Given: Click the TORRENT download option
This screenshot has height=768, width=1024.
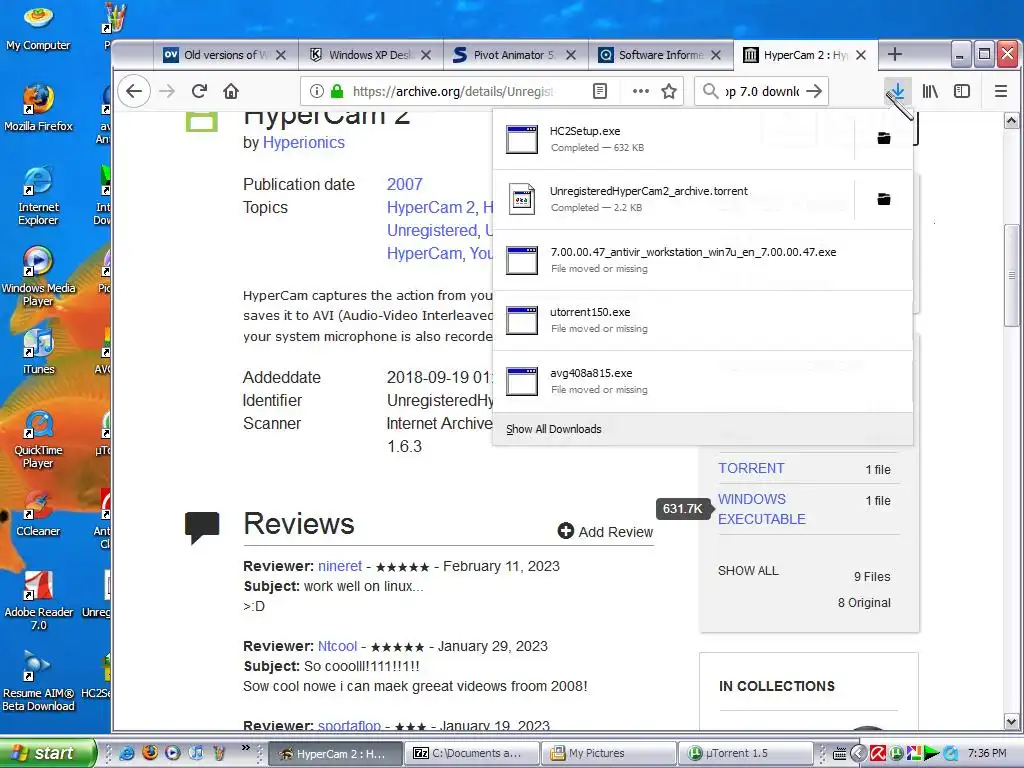Looking at the screenshot, I should tap(751, 468).
